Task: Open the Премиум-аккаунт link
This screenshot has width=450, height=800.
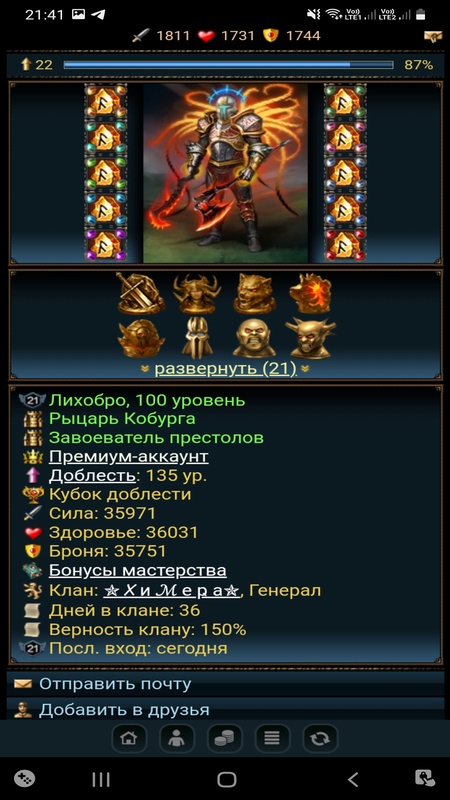Action: point(129,456)
